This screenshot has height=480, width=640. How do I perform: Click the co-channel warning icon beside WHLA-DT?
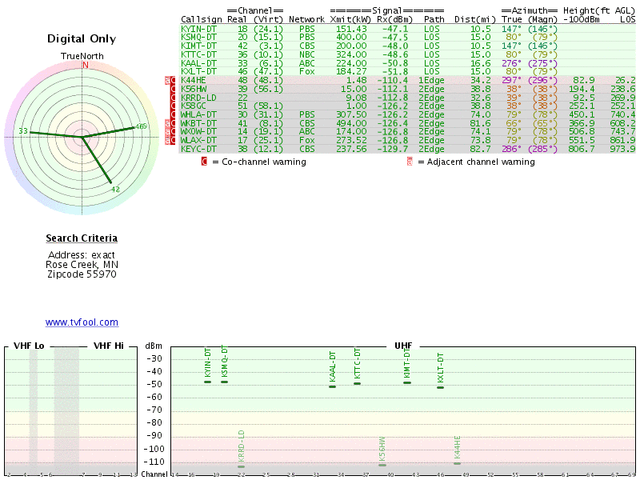pyautogui.click(x=173, y=115)
